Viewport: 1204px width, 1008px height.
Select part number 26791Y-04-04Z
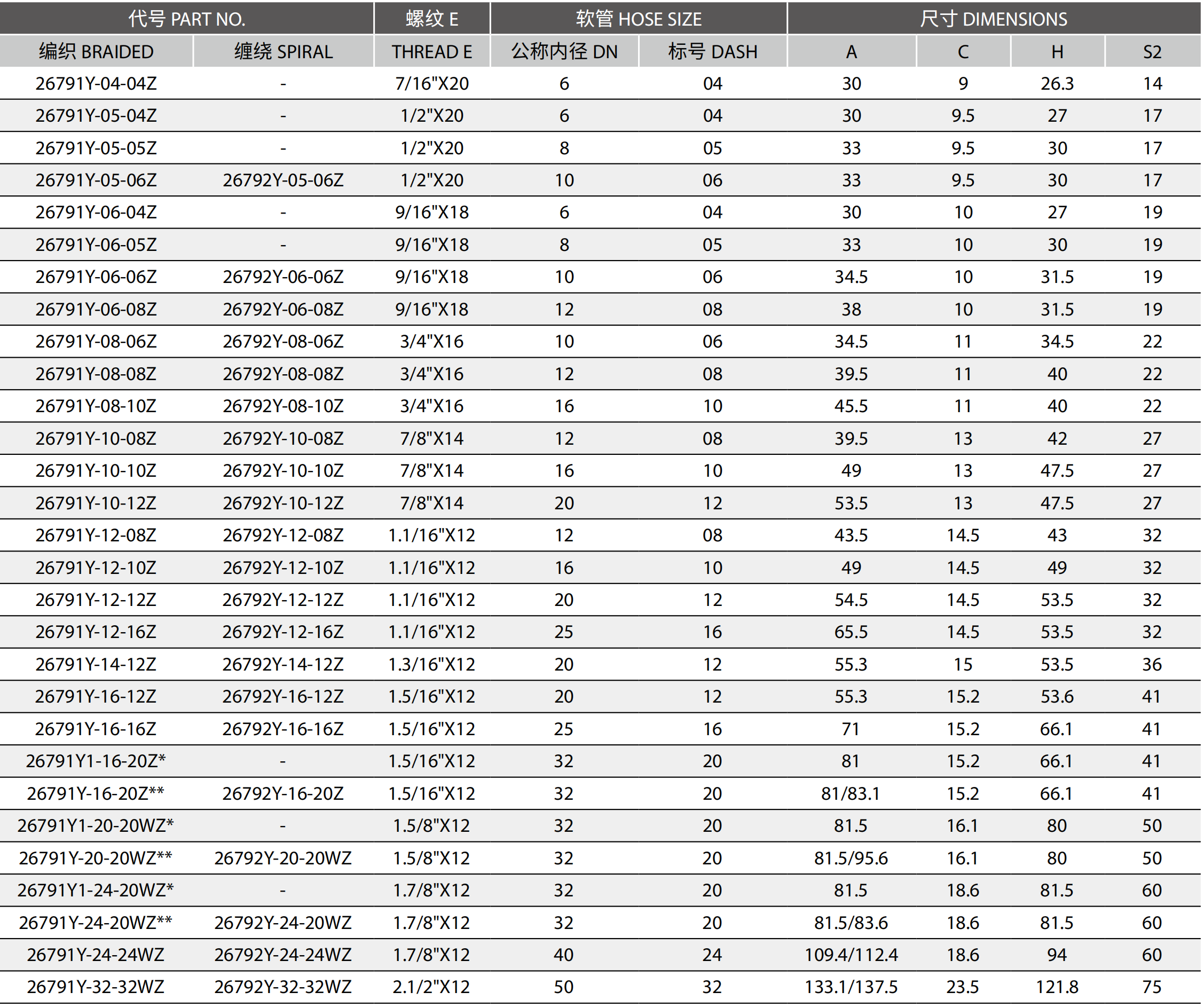coord(96,84)
